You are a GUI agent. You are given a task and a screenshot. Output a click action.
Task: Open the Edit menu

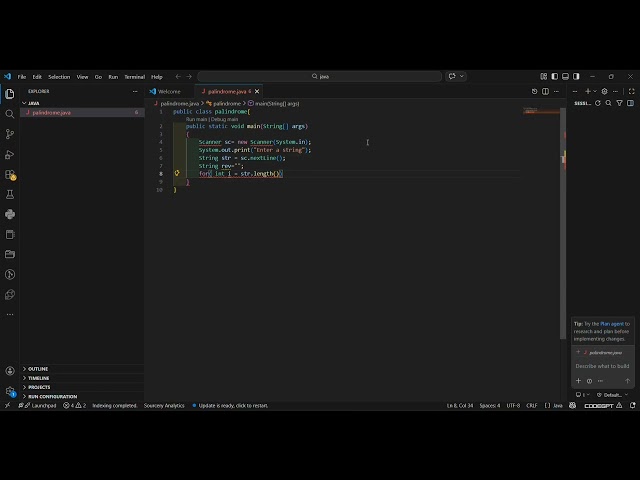tap(37, 77)
